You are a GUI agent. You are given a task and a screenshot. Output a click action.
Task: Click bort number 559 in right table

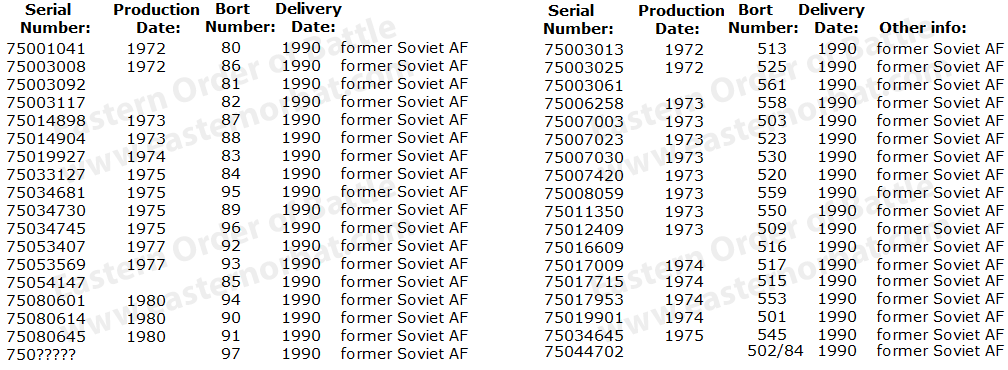click(x=771, y=193)
